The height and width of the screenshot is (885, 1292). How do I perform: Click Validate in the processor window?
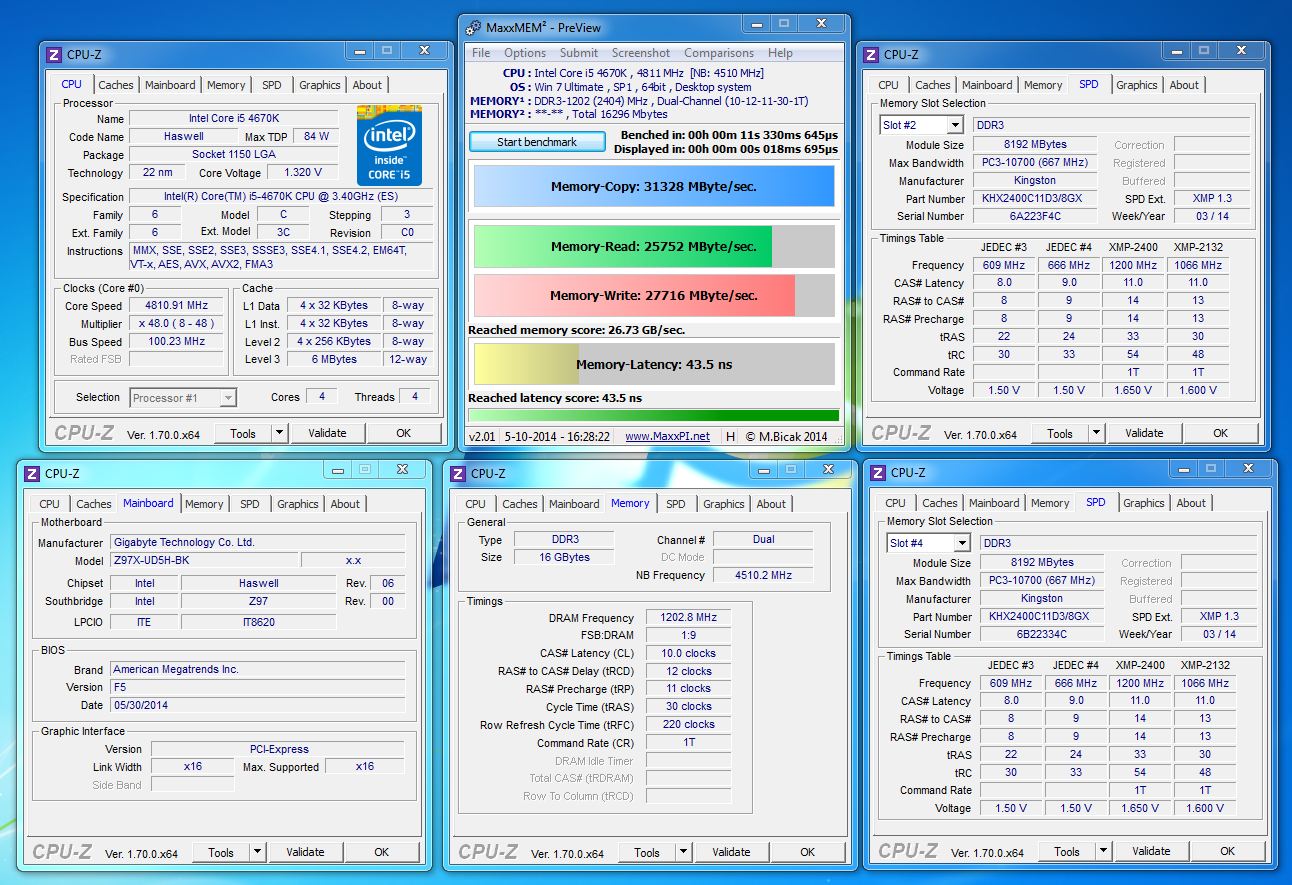pos(327,433)
